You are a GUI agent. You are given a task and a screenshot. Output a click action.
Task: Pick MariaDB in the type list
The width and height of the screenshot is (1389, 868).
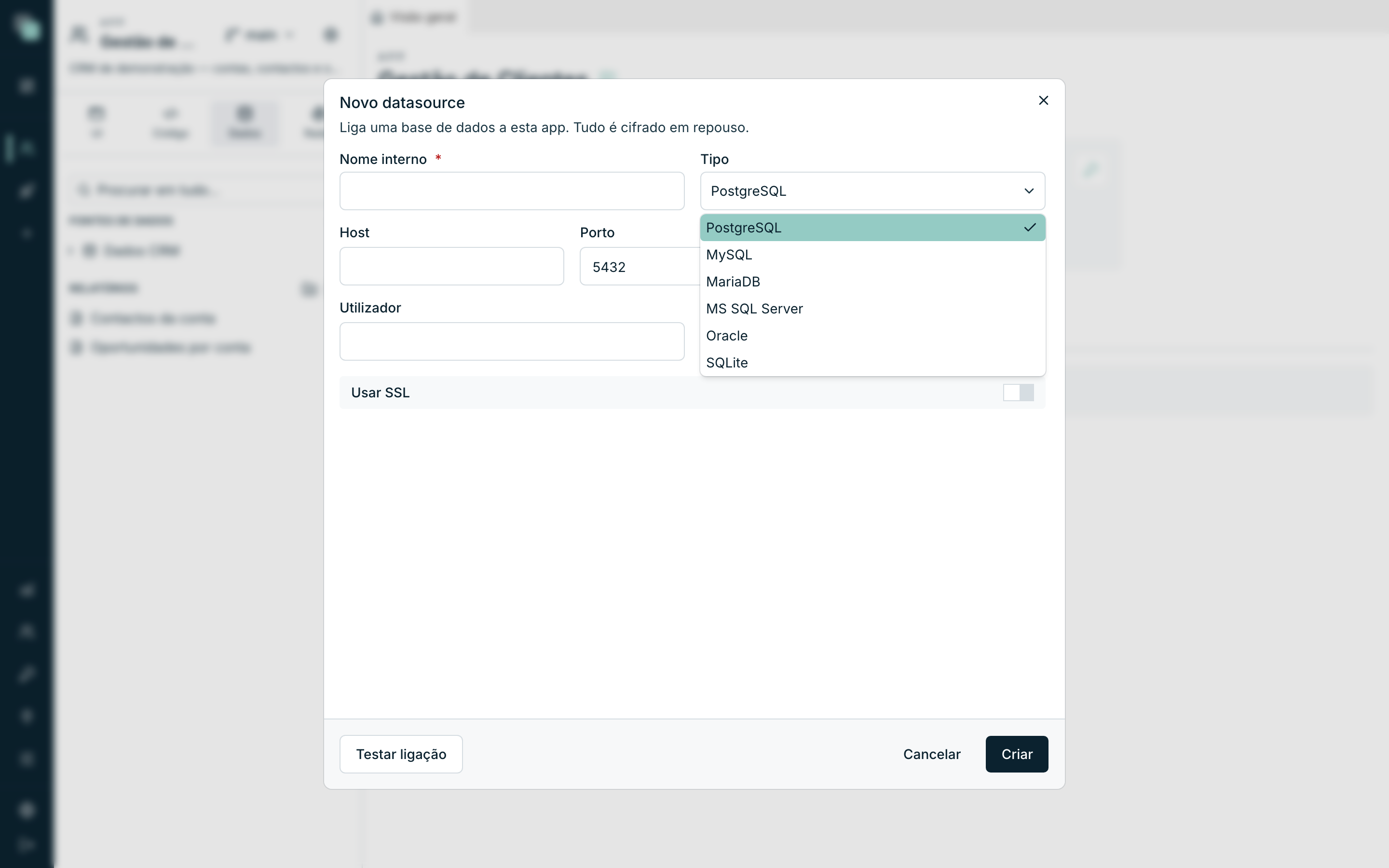pyautogui.click(x=872, y=282)
